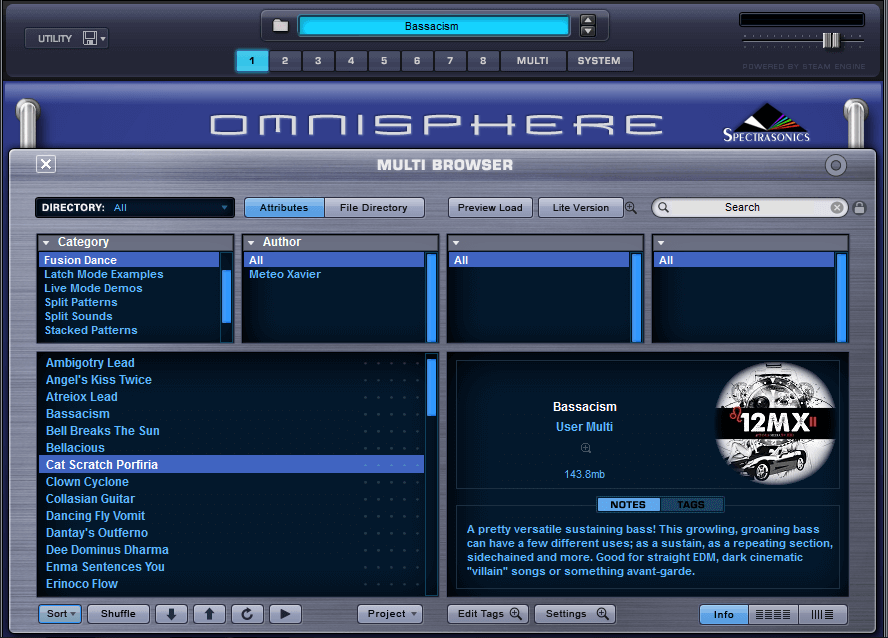Select part 5 tab

pos(384,61)
